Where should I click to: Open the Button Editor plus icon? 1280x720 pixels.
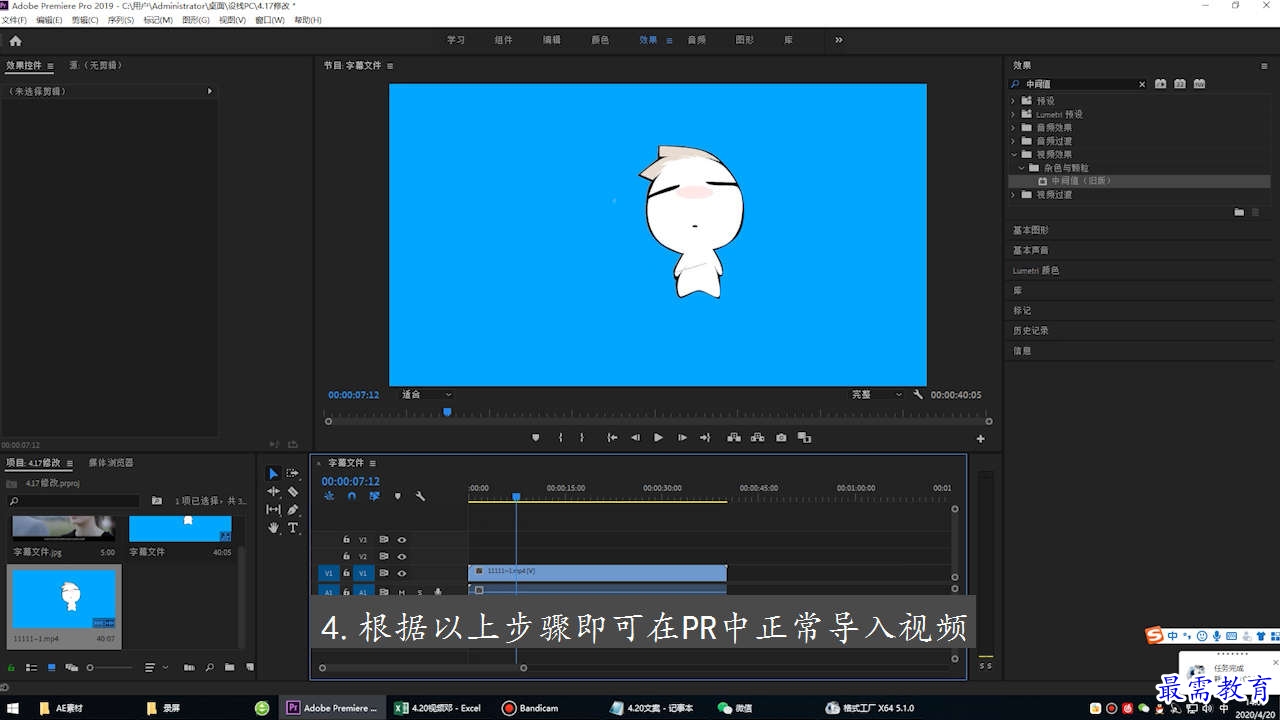pyautogui.click(x=980, y=438)
